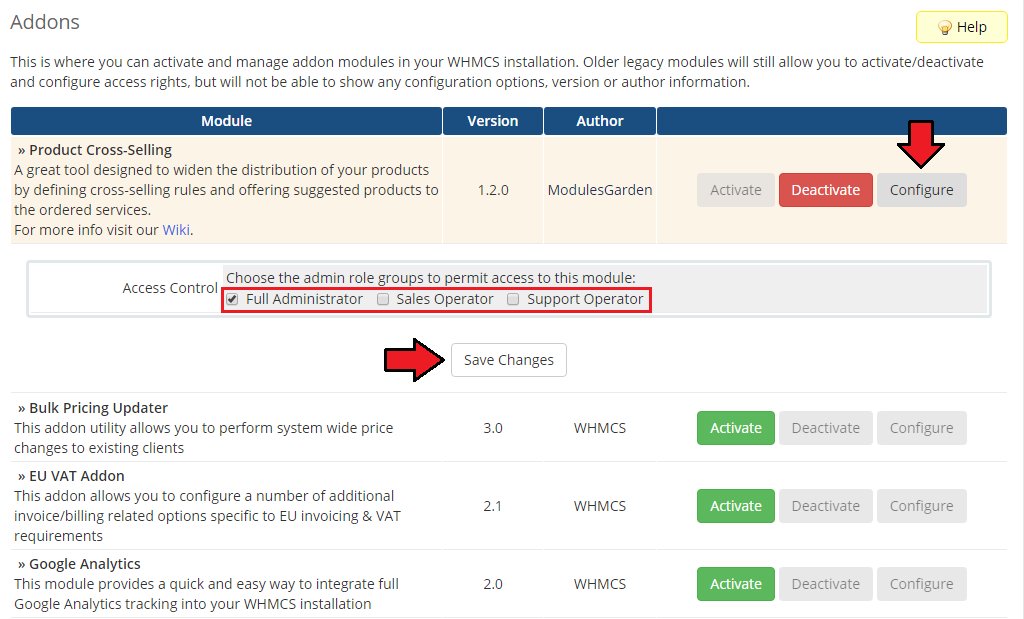The width and height of the screenshot is (1024, 619).
Task: Activate the EU VAT Addon
Action: (736, 506)
